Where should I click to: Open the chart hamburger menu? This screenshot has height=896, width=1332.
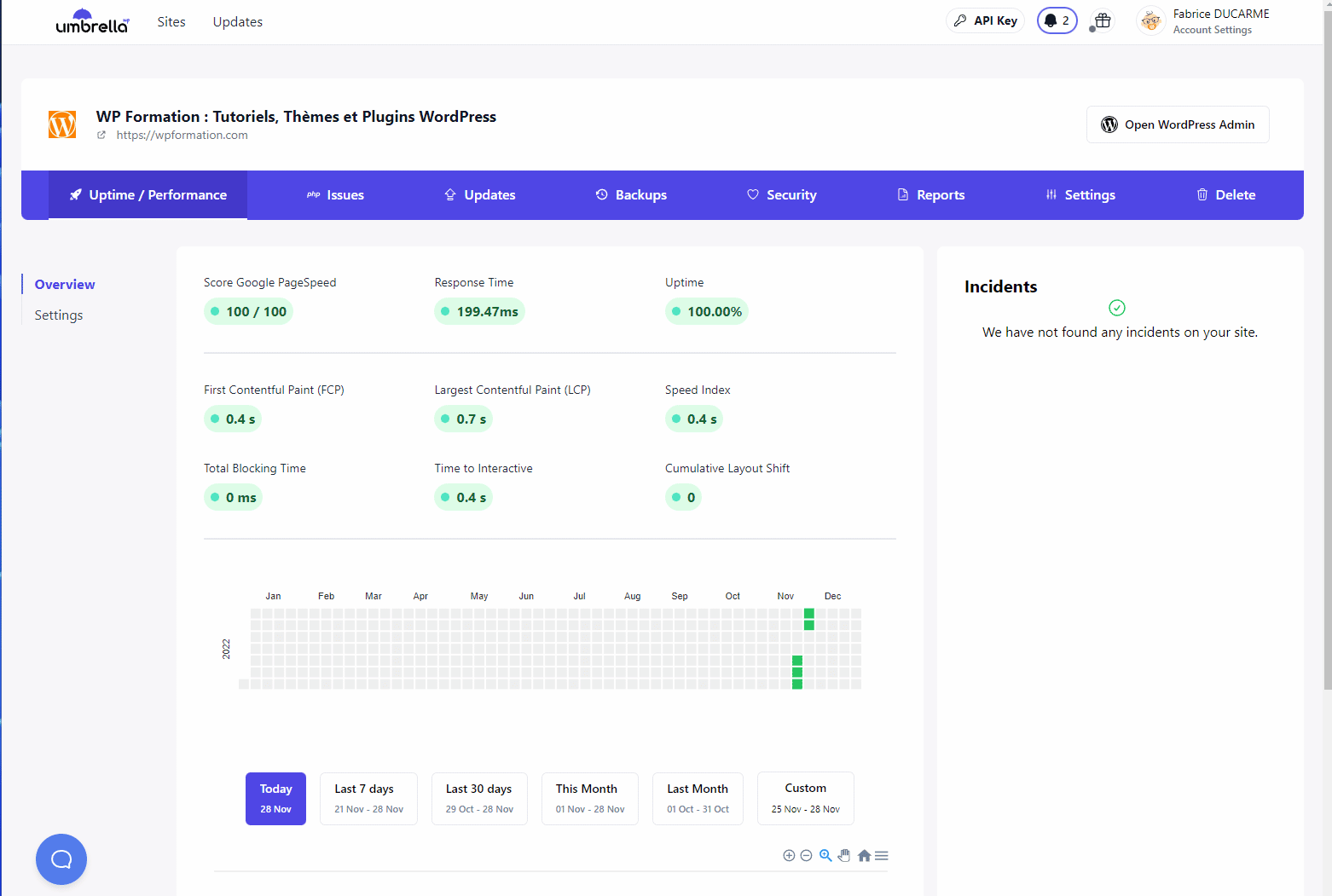coord(882,856)
